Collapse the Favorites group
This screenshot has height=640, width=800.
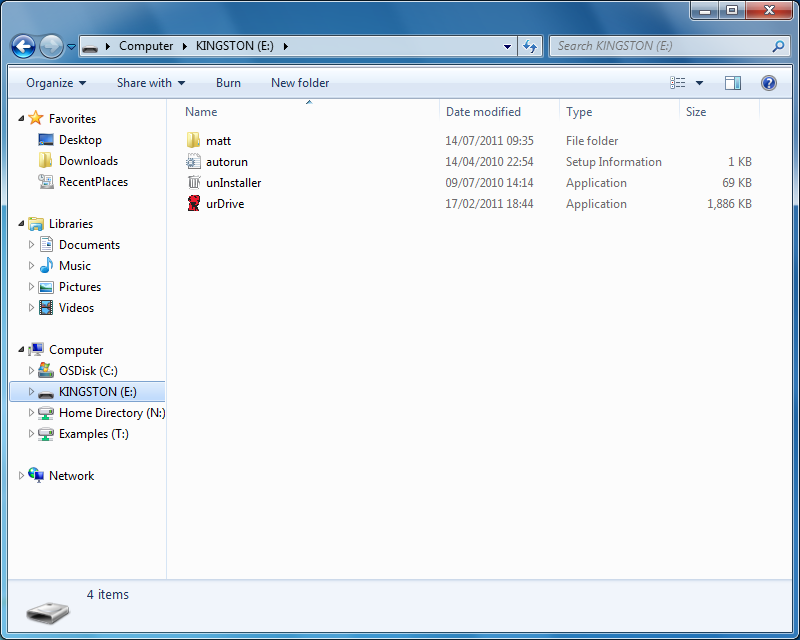21,118
